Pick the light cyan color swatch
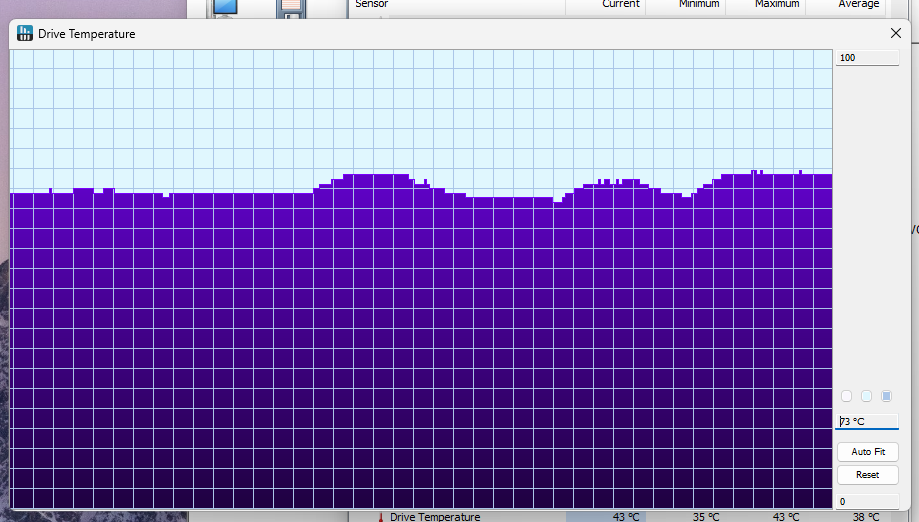This screenshot has height=522, width=919. coord(866,396)
